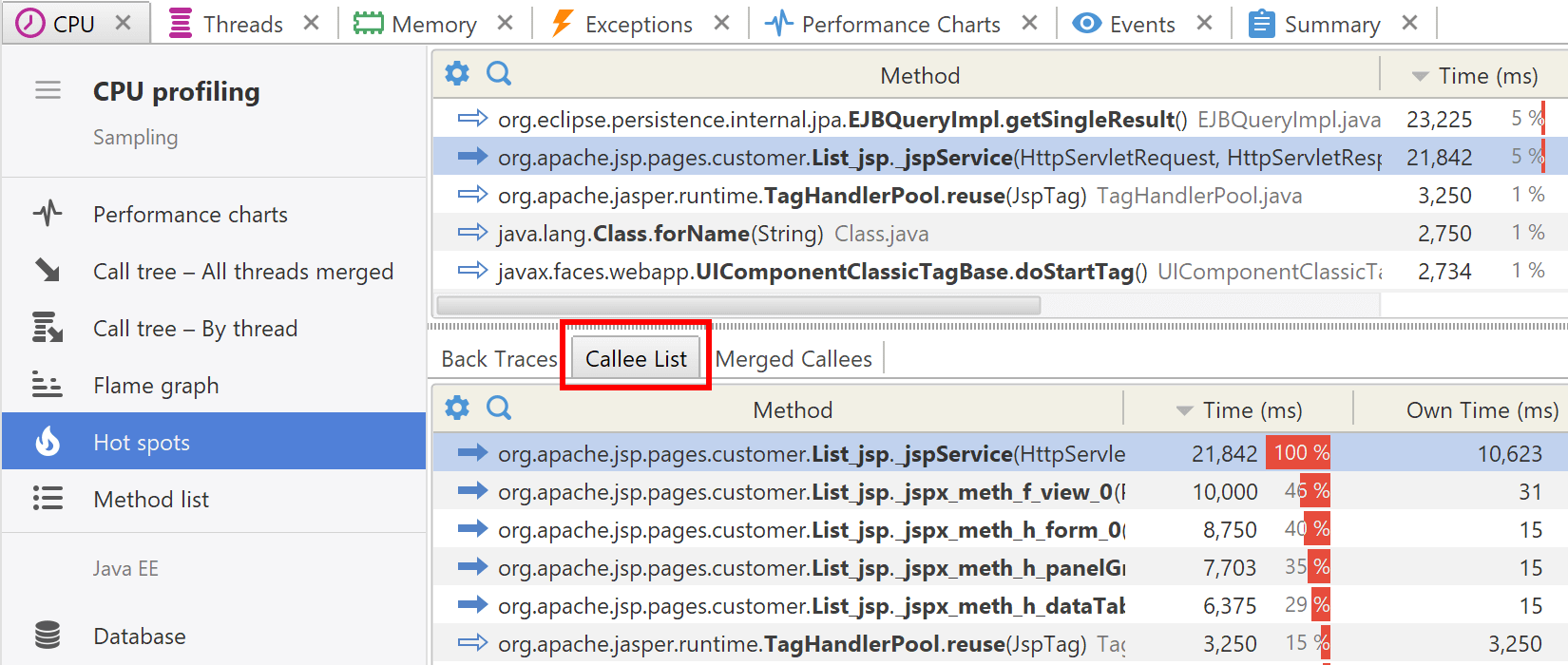Viewport: 1568px width, 665px height.
Task: Open the Method list view
Action: (214, 500)
